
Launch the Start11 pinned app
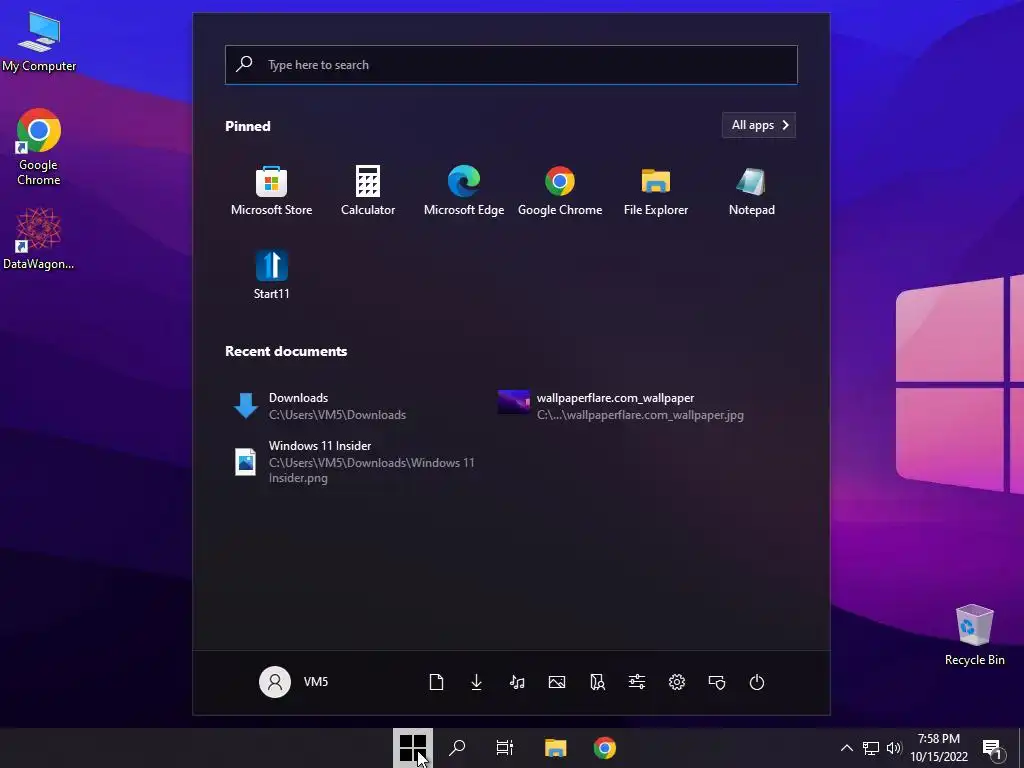pos(271,274)
